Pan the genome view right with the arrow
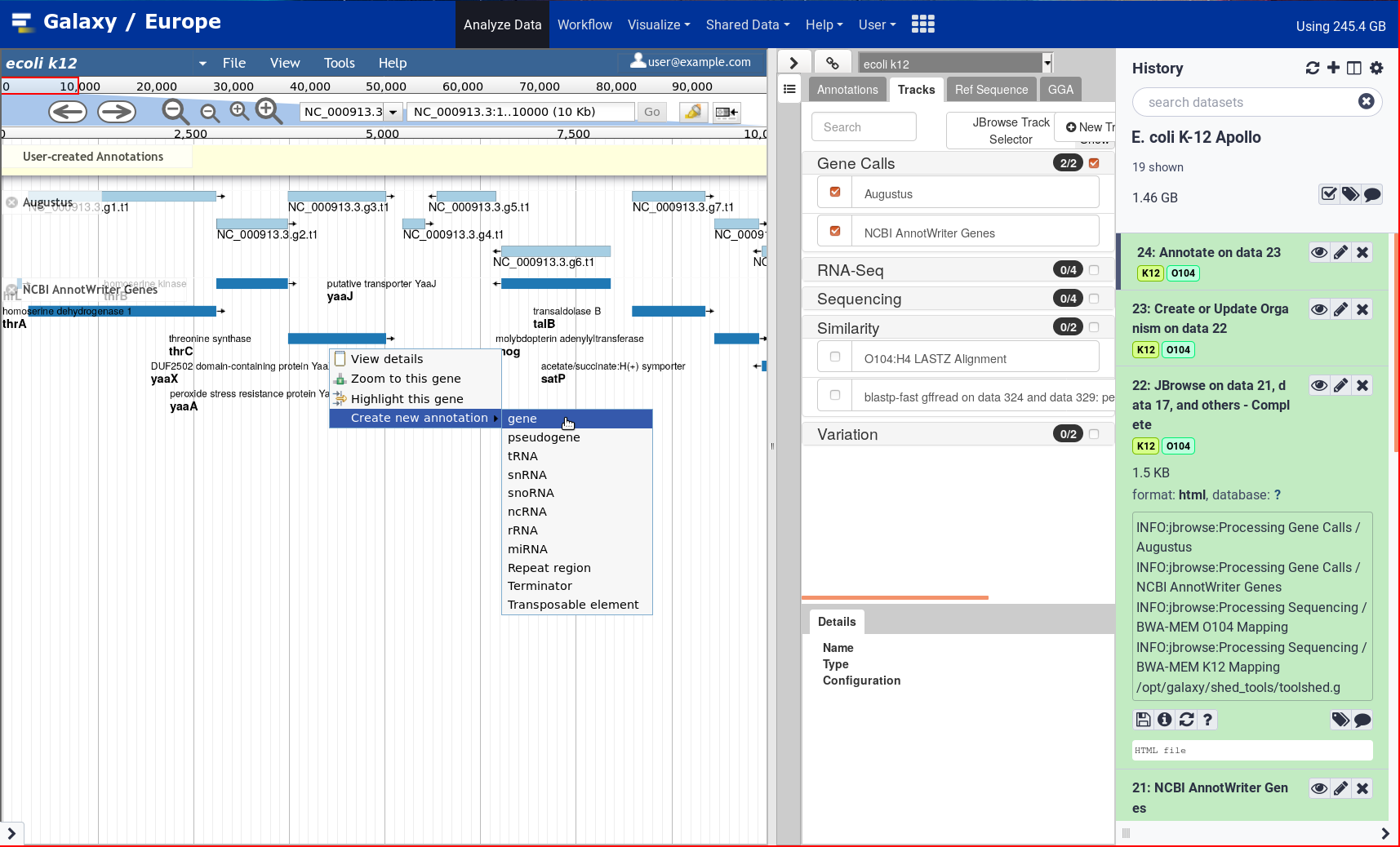 (x=117, y=112)
